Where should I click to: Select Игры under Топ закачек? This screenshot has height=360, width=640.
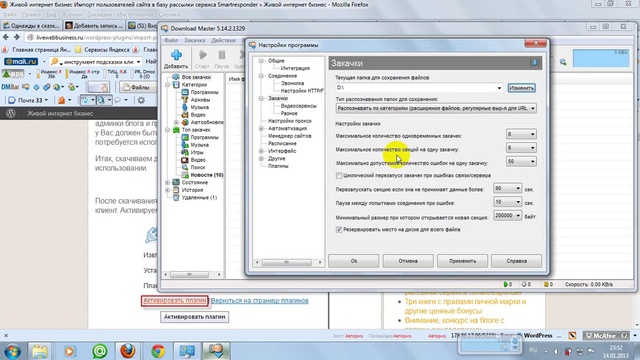(197, 152)
